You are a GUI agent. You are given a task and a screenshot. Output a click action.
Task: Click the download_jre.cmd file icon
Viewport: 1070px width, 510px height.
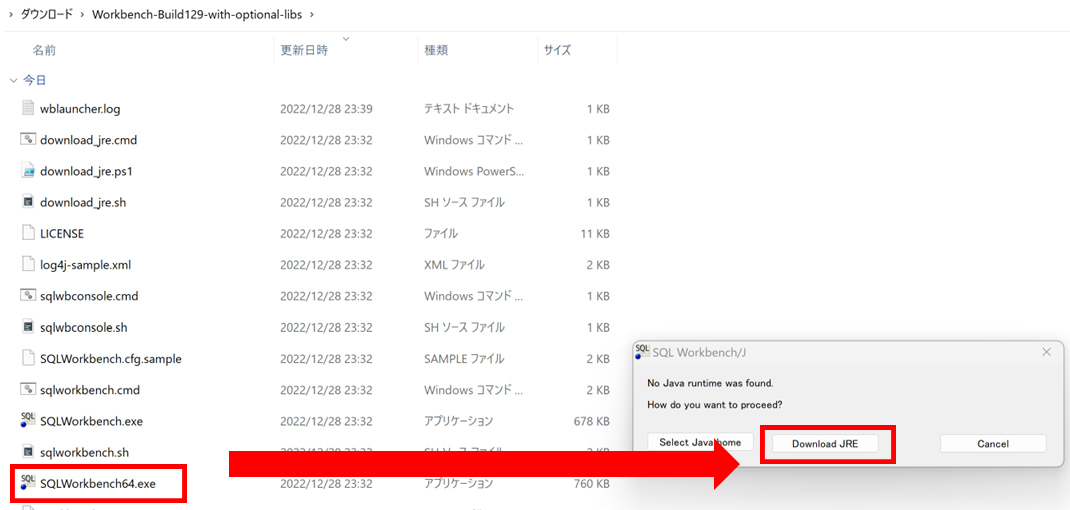pyautogui.click(x=28, y=140)
